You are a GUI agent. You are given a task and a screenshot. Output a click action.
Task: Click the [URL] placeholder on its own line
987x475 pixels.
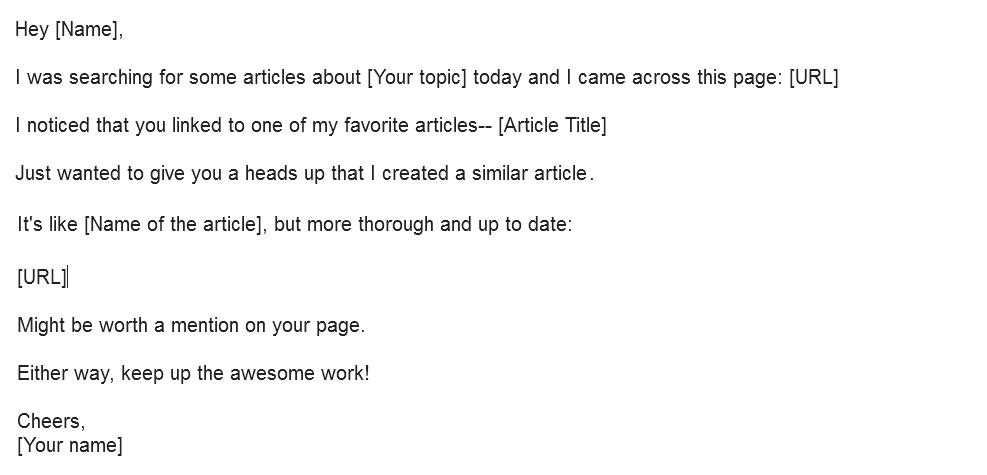pyautogui.click(x=41, y=278)
